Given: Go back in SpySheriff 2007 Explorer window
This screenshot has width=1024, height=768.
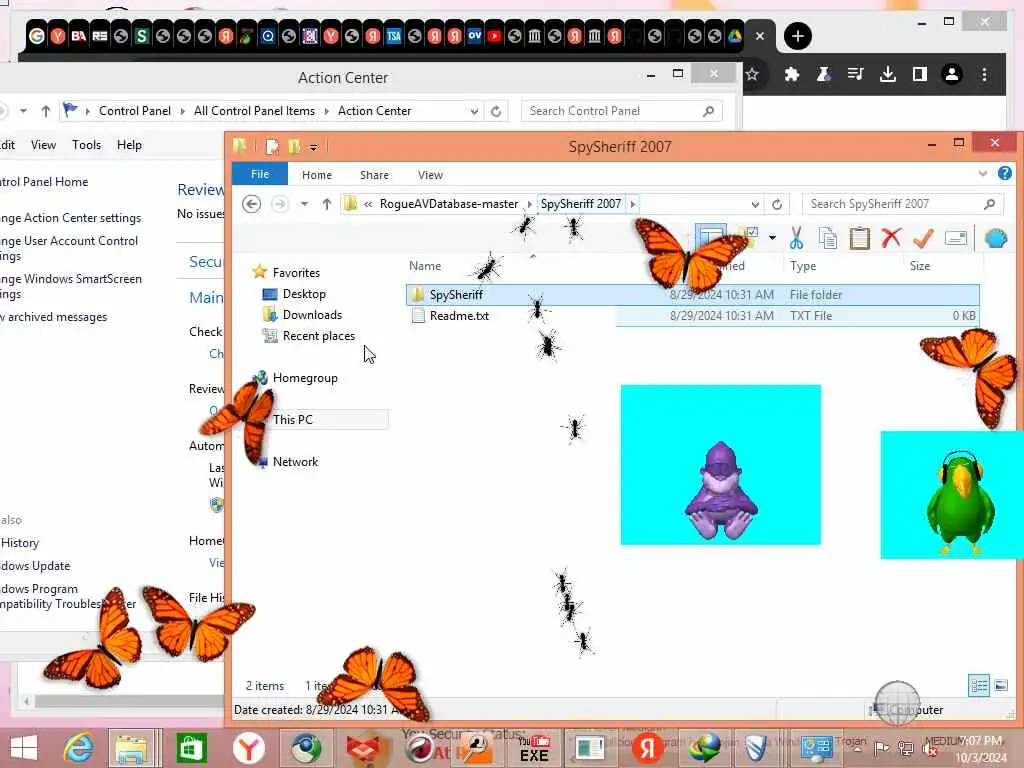Looking at the screenshot, I should pos(251,204).
